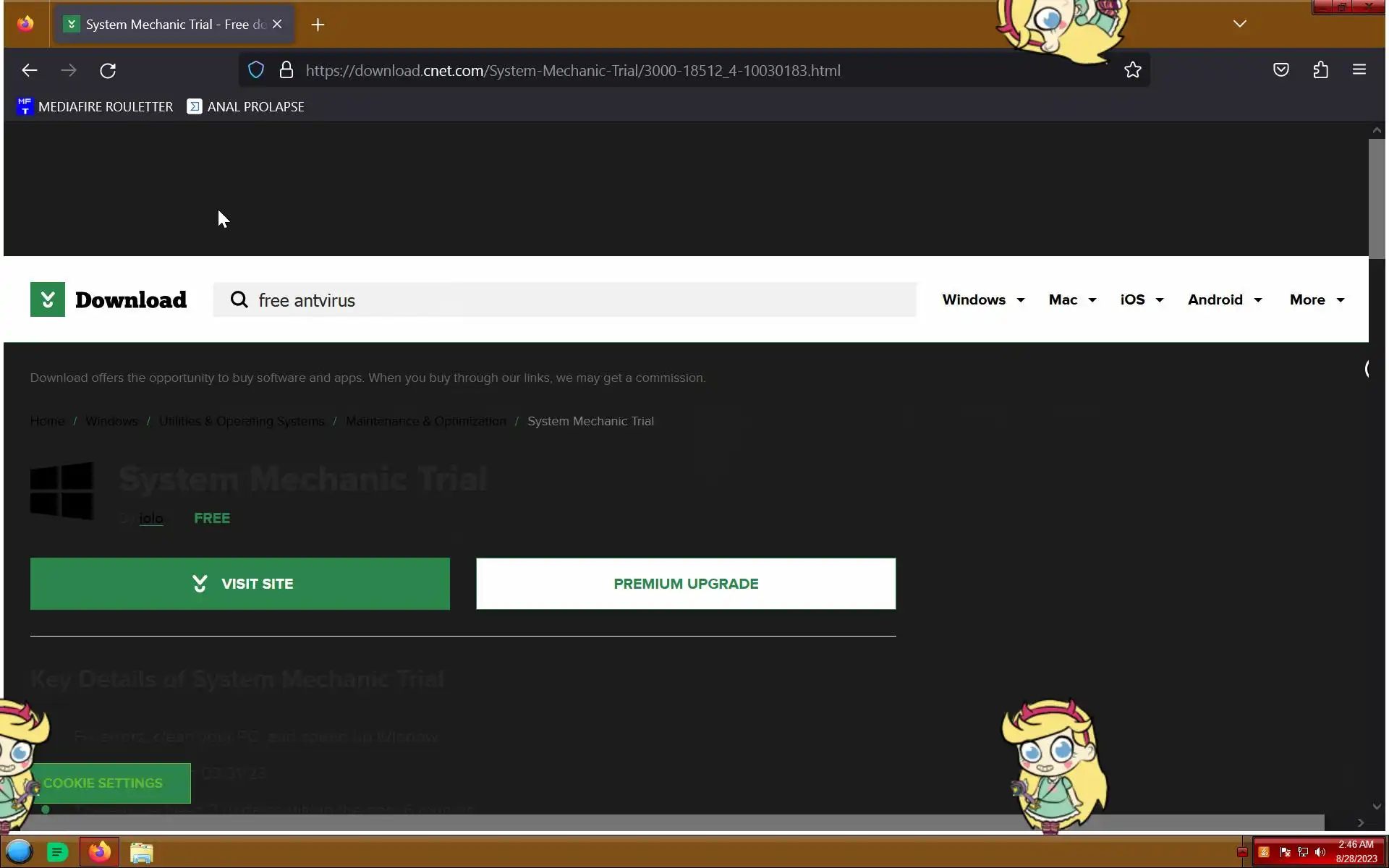Expand the Windows category dropdown
The width and height of the screenshot is (1389, 868).
pyautogui.click(x=982, y=299)
